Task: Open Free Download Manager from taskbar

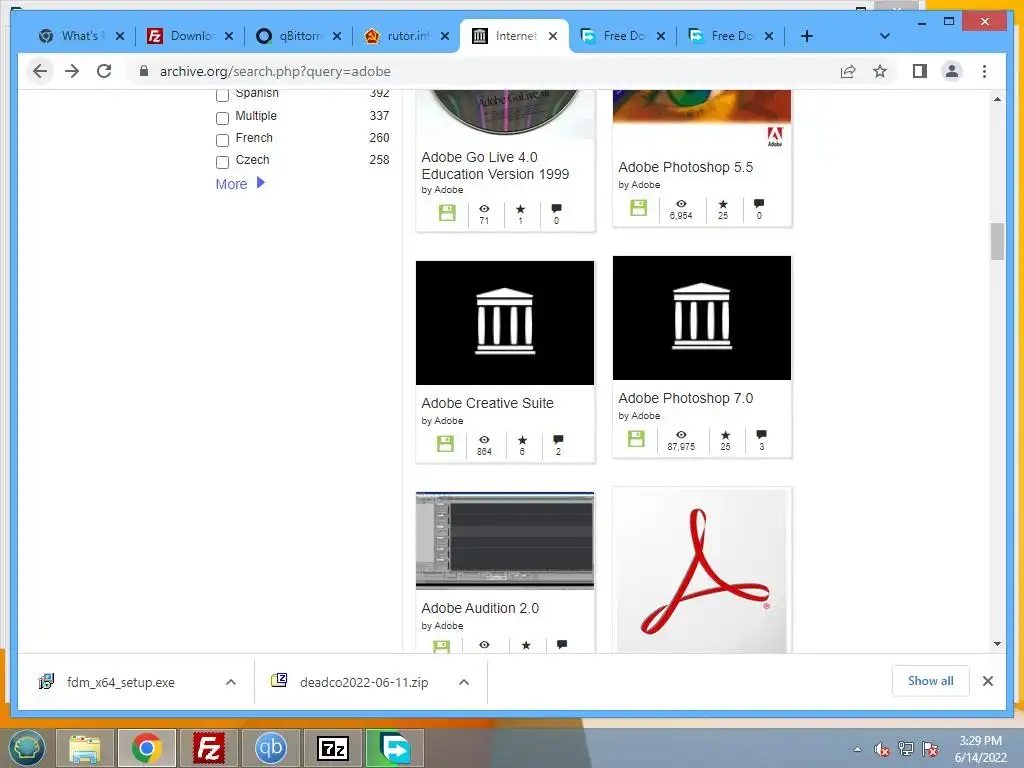Action: point(394,748)
